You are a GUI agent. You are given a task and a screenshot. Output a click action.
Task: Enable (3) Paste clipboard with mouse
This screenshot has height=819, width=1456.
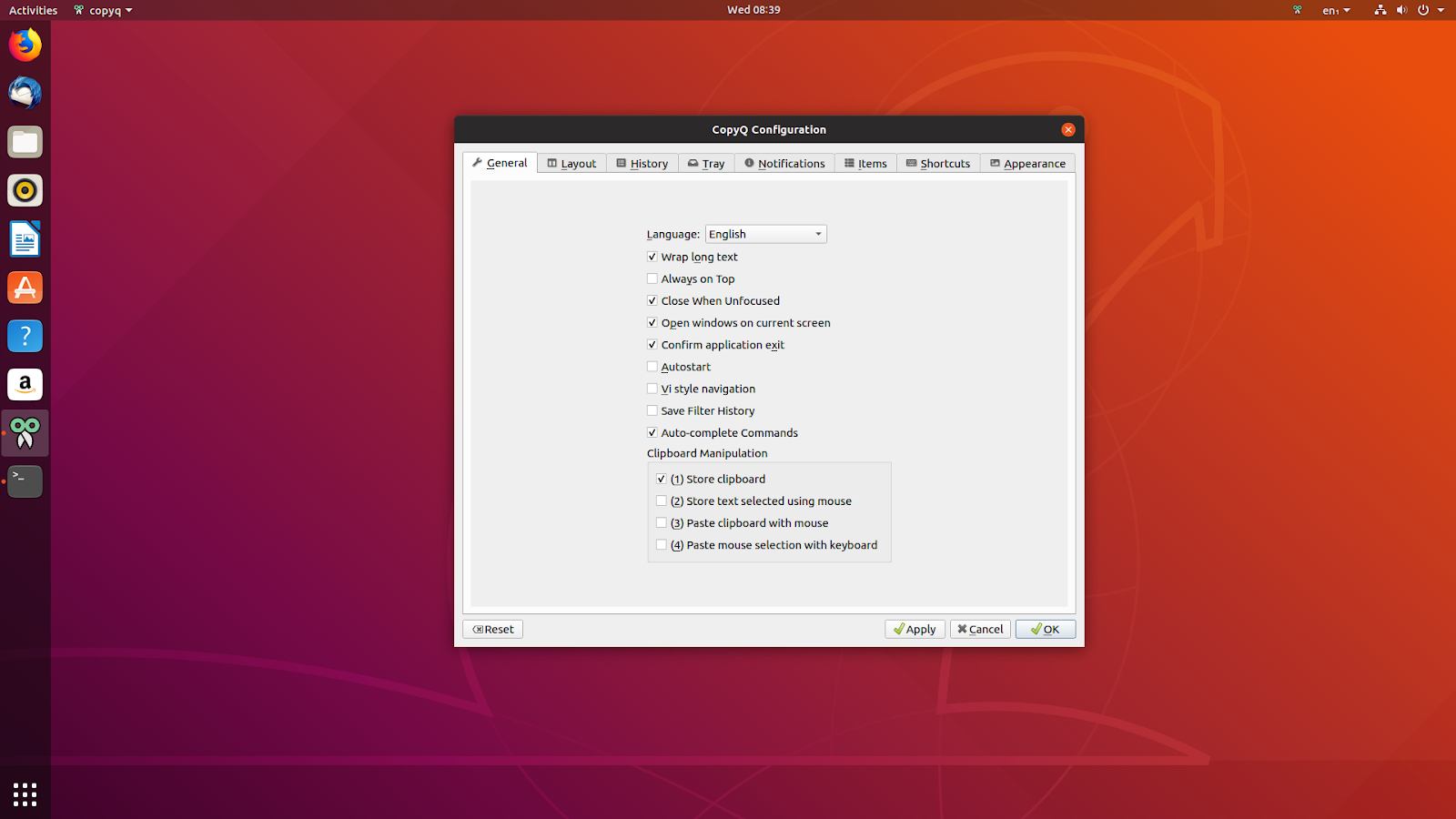click(662, 522)
